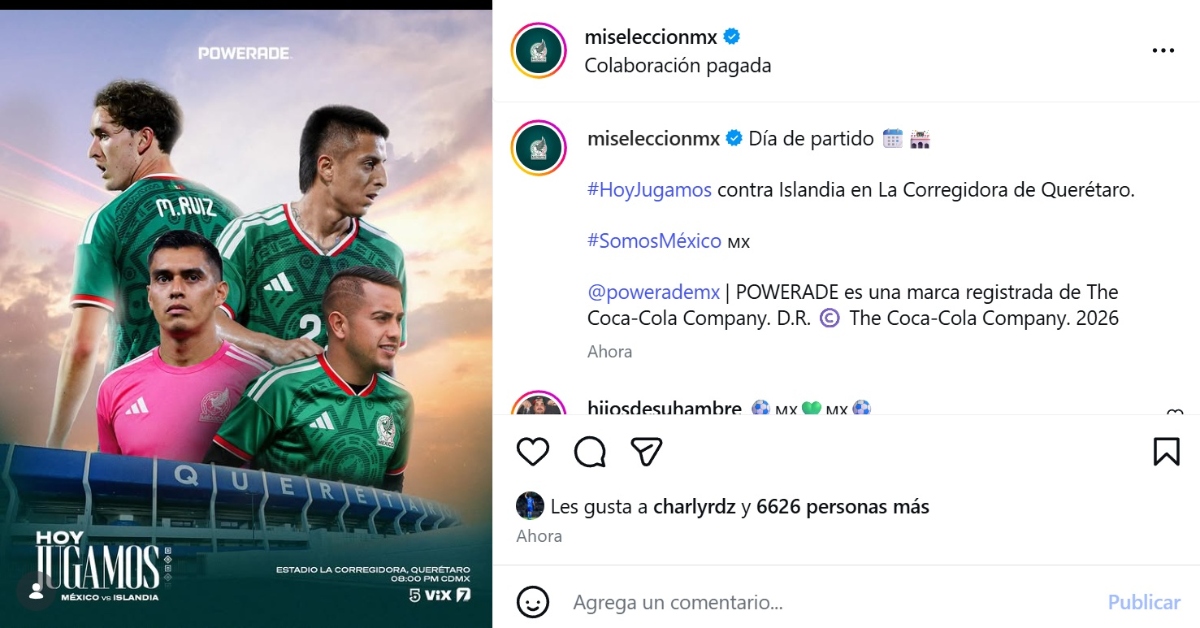Like the hijosdesuhambre comment

(x=1175, y=413)
